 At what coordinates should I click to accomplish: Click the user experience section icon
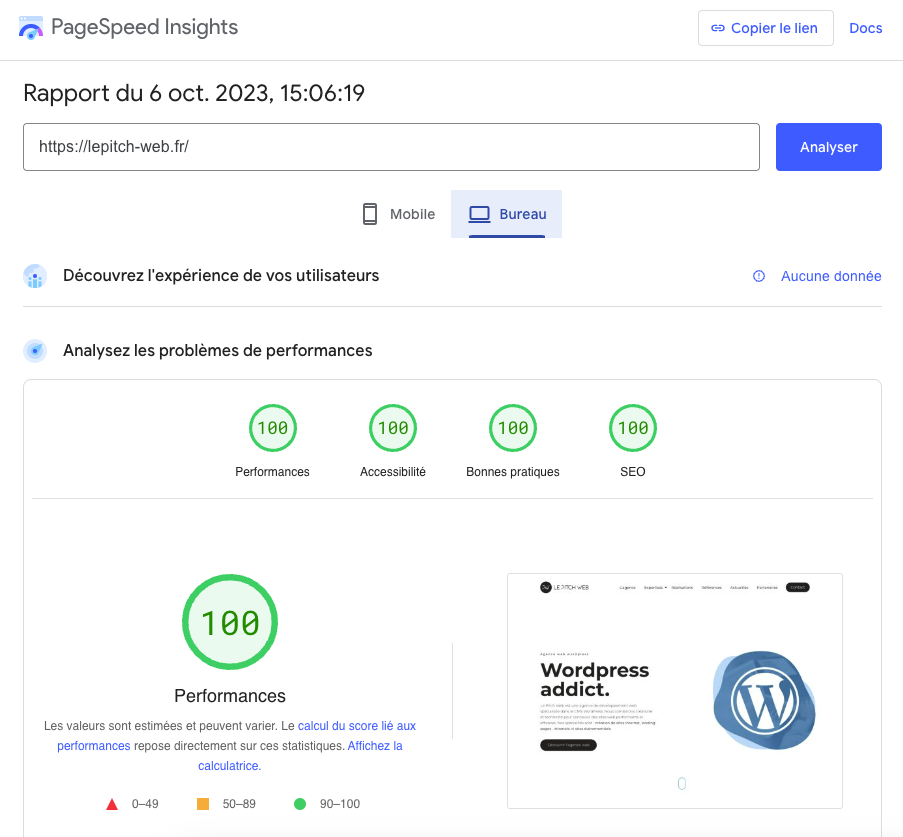tap(35, 276)
